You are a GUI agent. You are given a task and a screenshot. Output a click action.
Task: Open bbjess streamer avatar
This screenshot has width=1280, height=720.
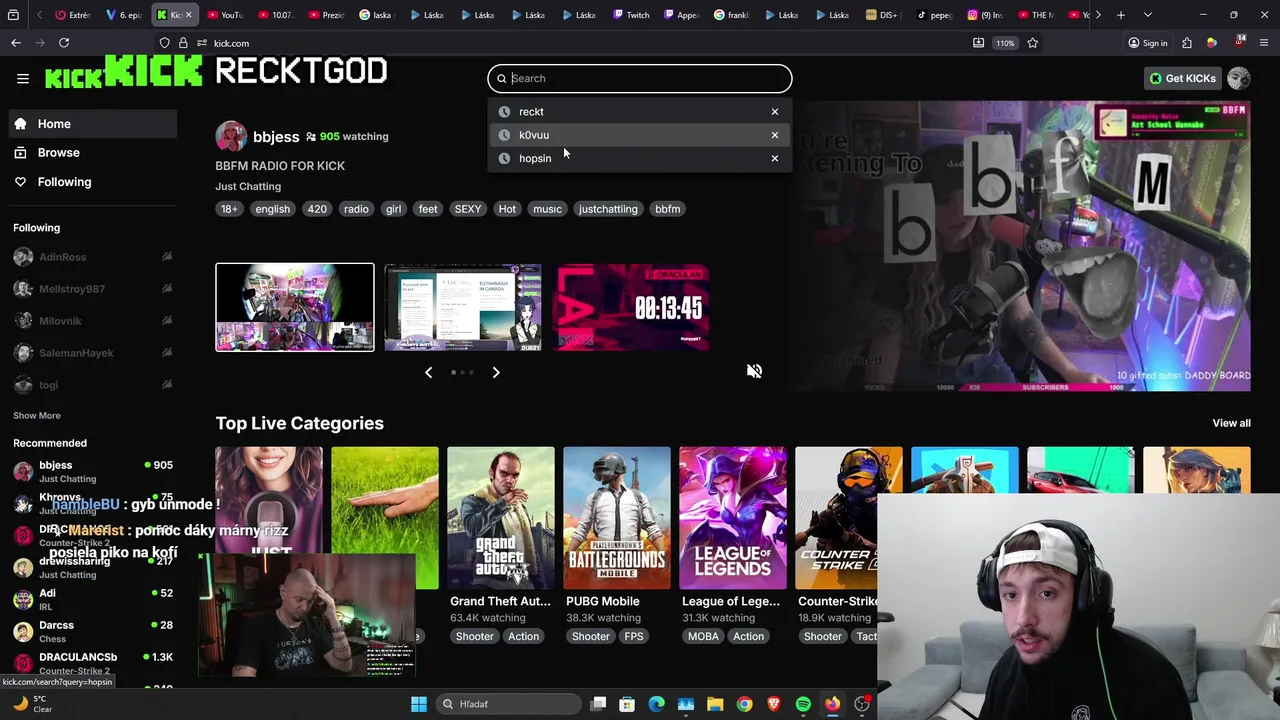pos(231,137)
